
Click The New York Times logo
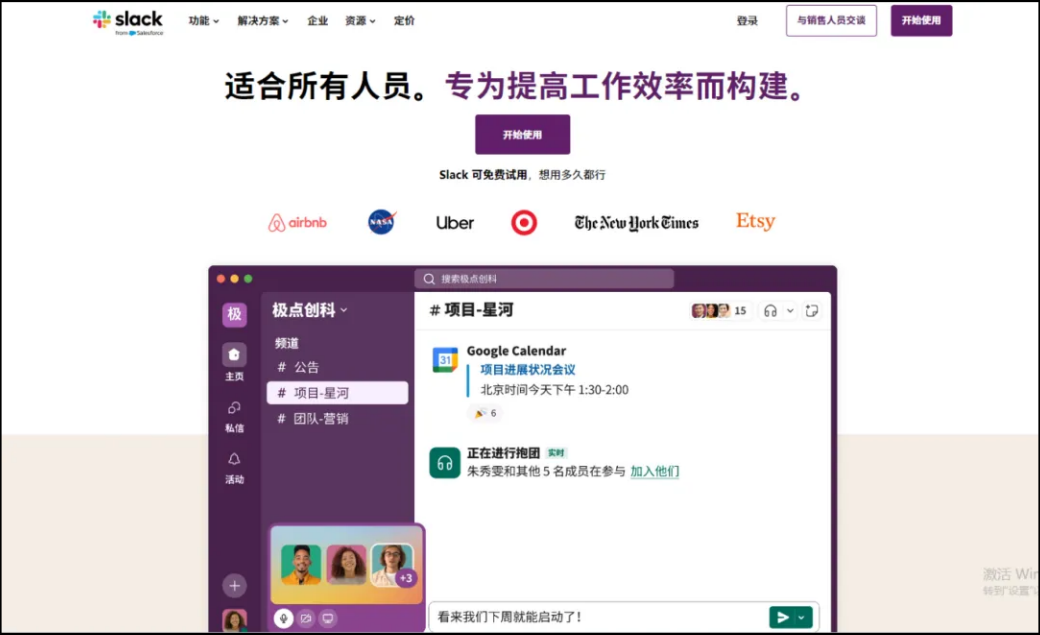click(x=637, y=223)
